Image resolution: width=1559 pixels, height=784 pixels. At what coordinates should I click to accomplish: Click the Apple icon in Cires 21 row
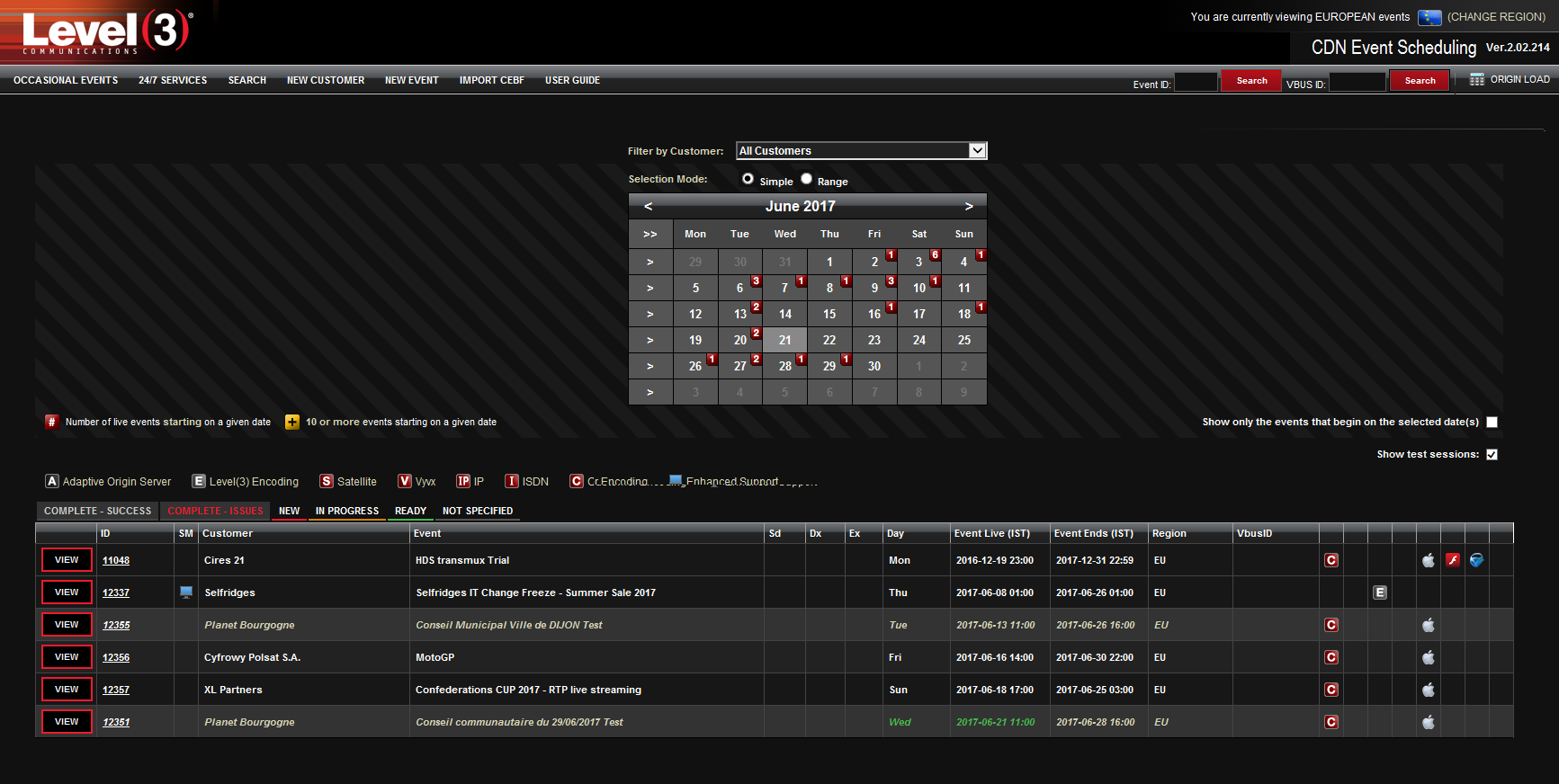click(1429, 560)
